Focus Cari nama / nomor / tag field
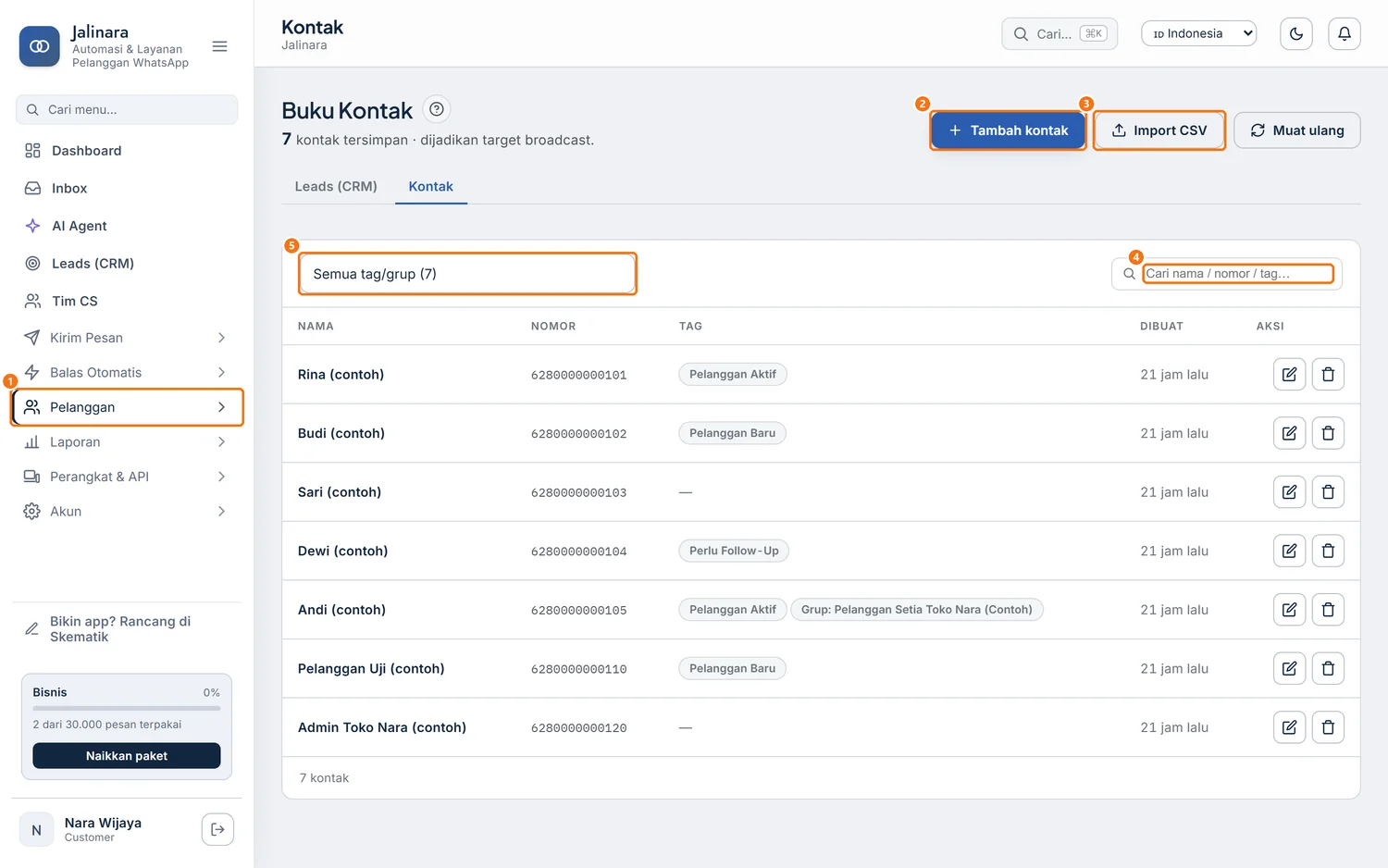This screenshot has width=1388, height=868. [1238, 274]
